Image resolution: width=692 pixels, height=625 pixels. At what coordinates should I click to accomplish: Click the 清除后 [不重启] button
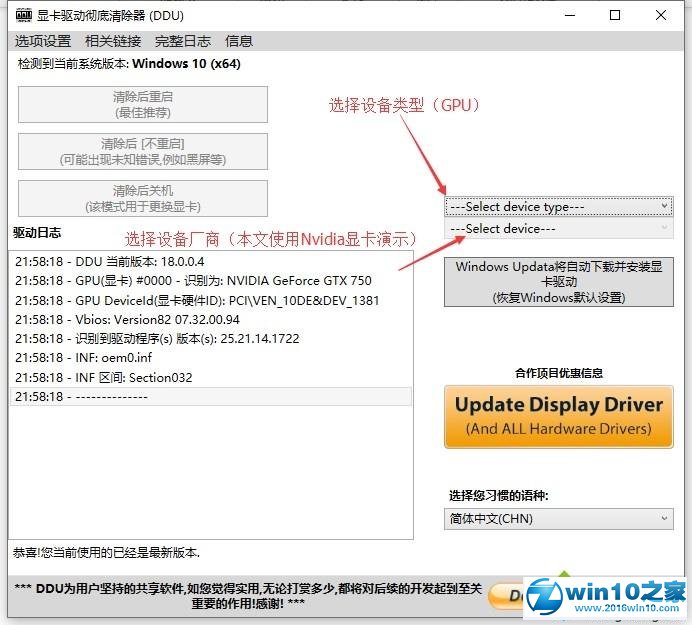[x=142, y=152]
